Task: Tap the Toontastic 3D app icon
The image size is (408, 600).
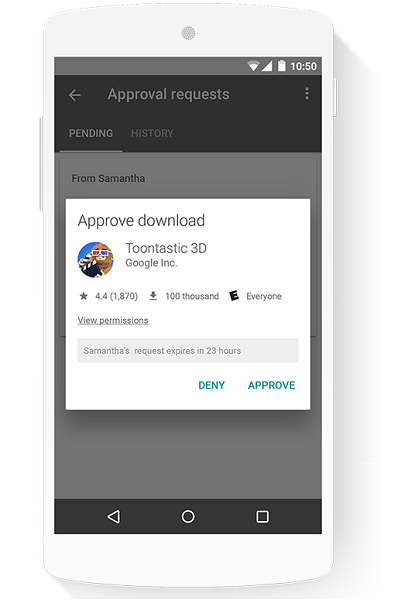Action: pyautogui.click(x=96, y=259)
